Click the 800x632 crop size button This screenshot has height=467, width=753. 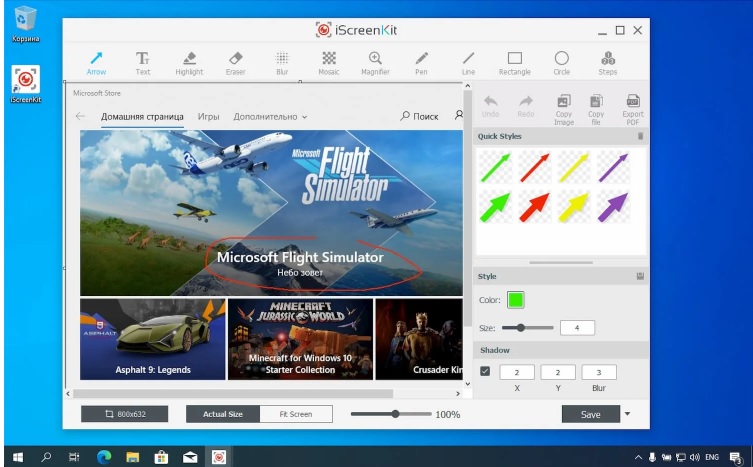[x=124, y=414]
